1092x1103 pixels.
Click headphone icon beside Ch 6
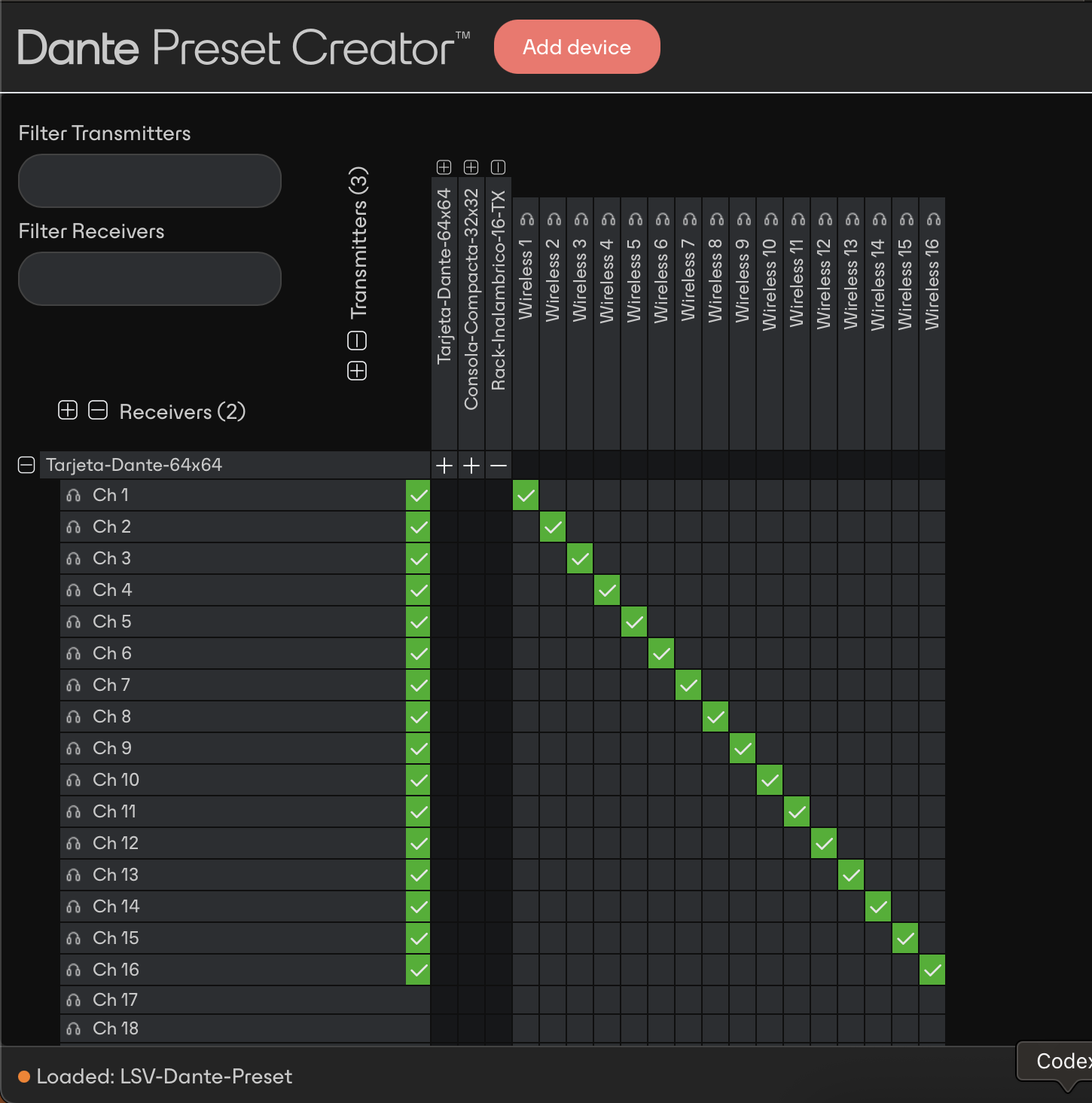point(73,654)
